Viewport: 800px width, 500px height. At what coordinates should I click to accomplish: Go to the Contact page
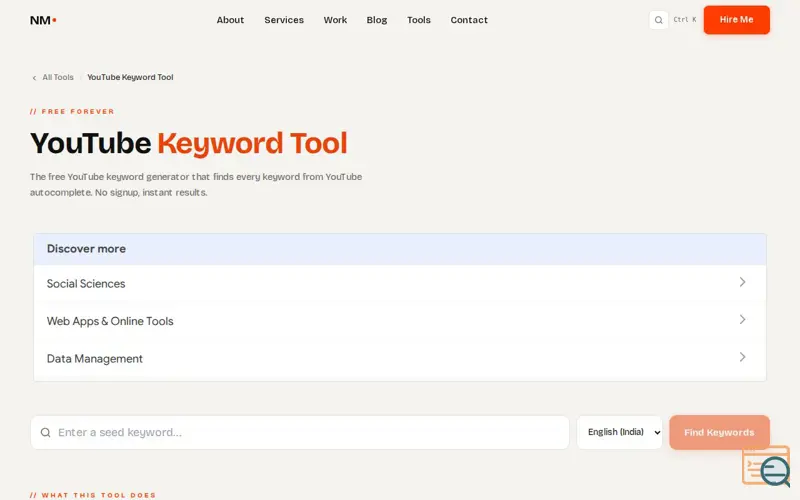(x=469, y=20)
